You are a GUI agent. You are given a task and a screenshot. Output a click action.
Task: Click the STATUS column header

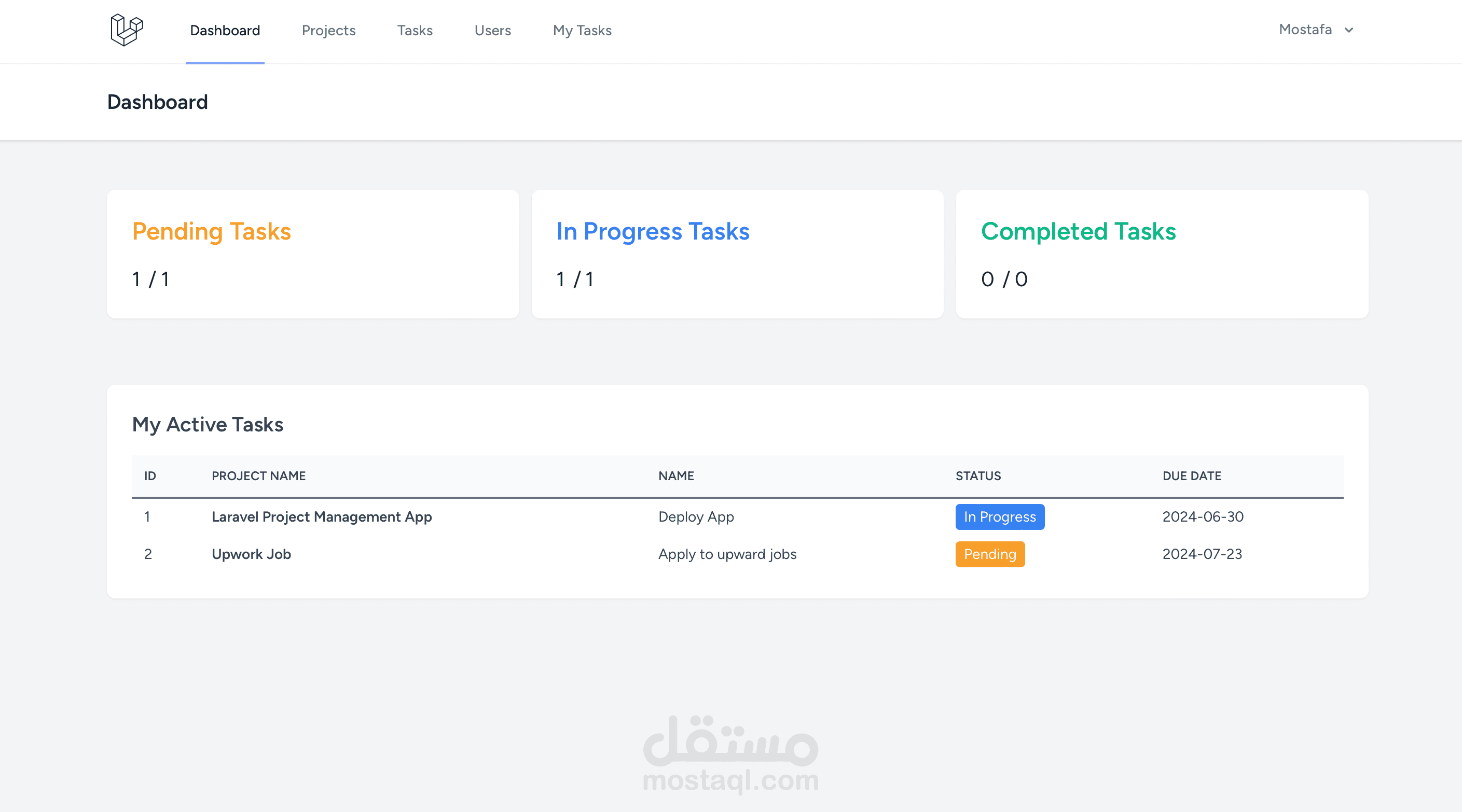pos(978,476)
